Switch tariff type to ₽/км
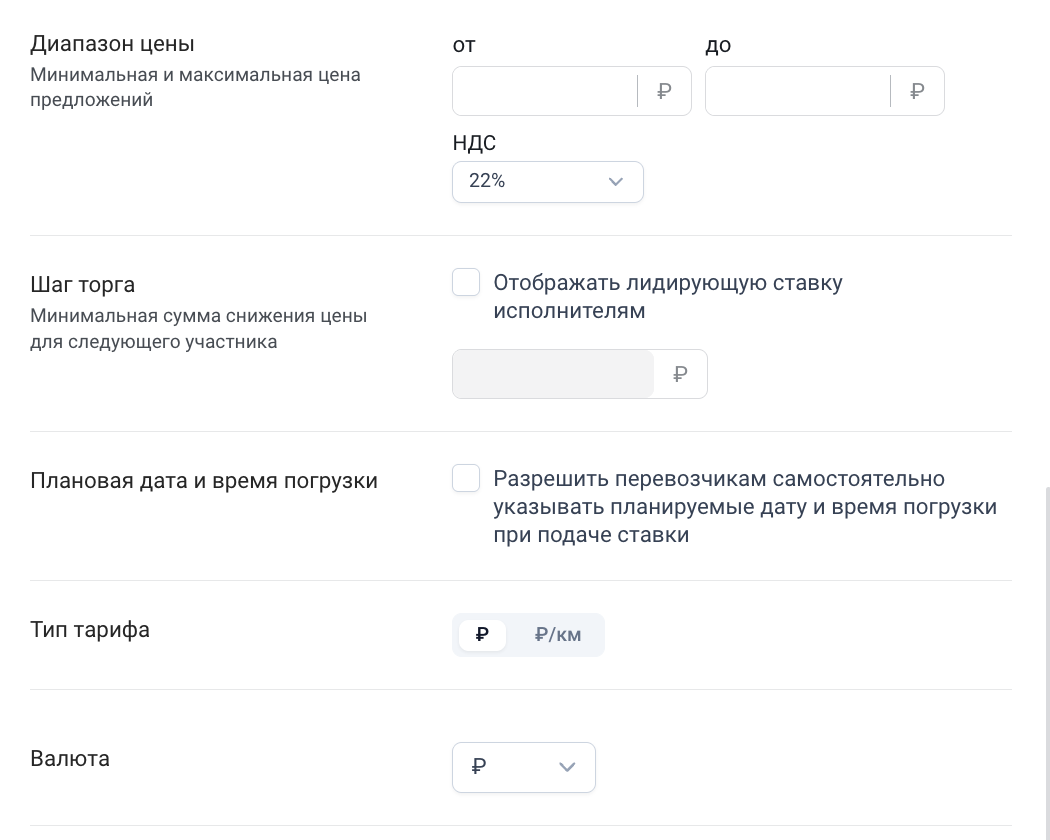The image size is (1050, 840). [558, 634]
